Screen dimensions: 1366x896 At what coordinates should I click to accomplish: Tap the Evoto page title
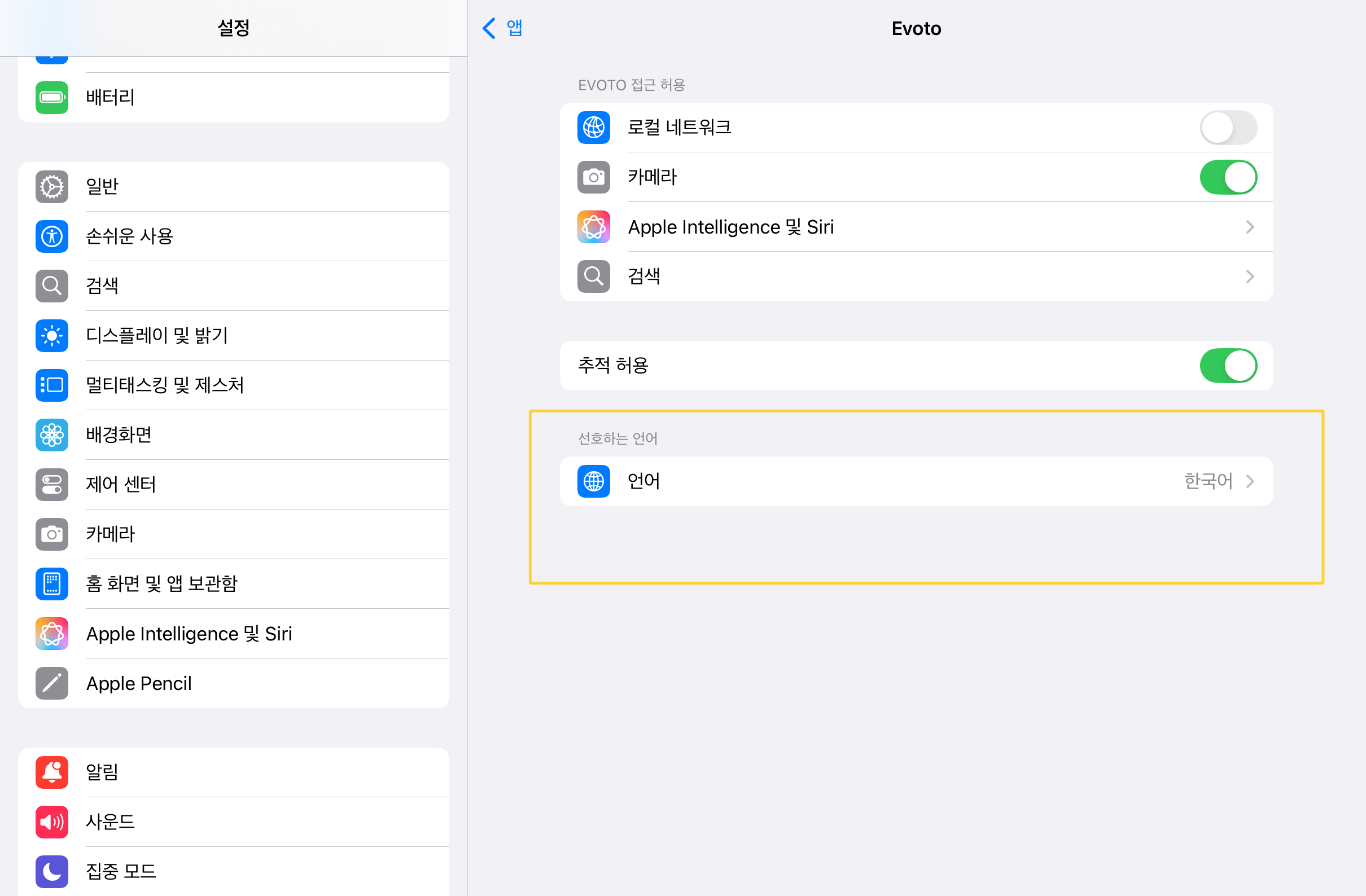(x=916, y=28)
